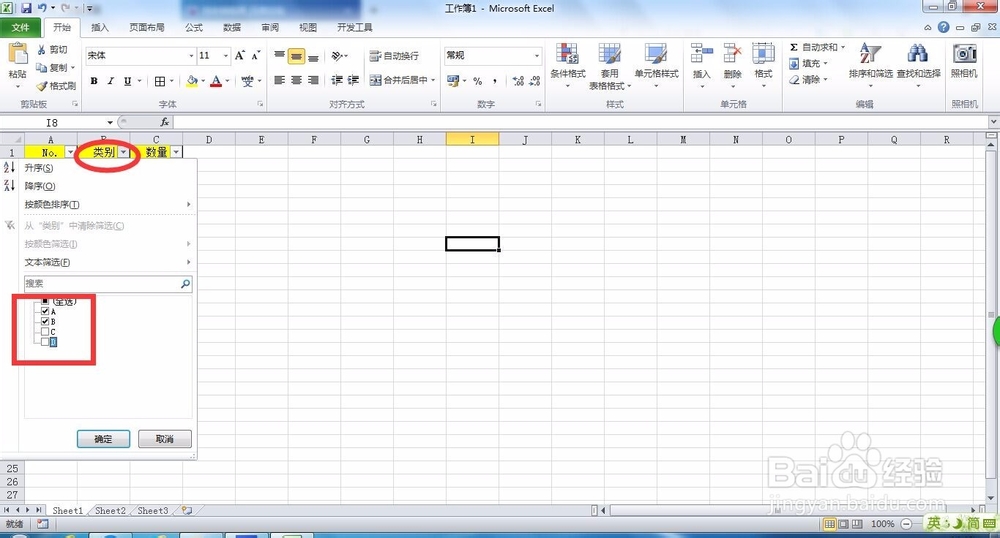Toggle the Select All (全选) checkbox
Image resolution: width=1000 pixels, height=538 pixels.
point(45,301)
